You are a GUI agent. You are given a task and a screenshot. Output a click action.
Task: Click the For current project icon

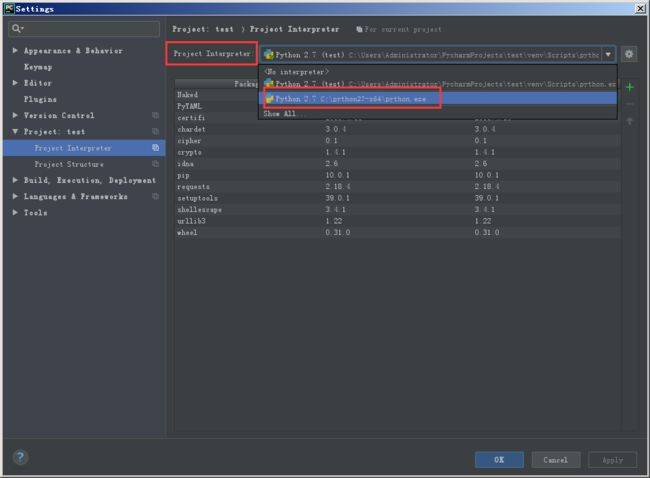click(359, 29)
